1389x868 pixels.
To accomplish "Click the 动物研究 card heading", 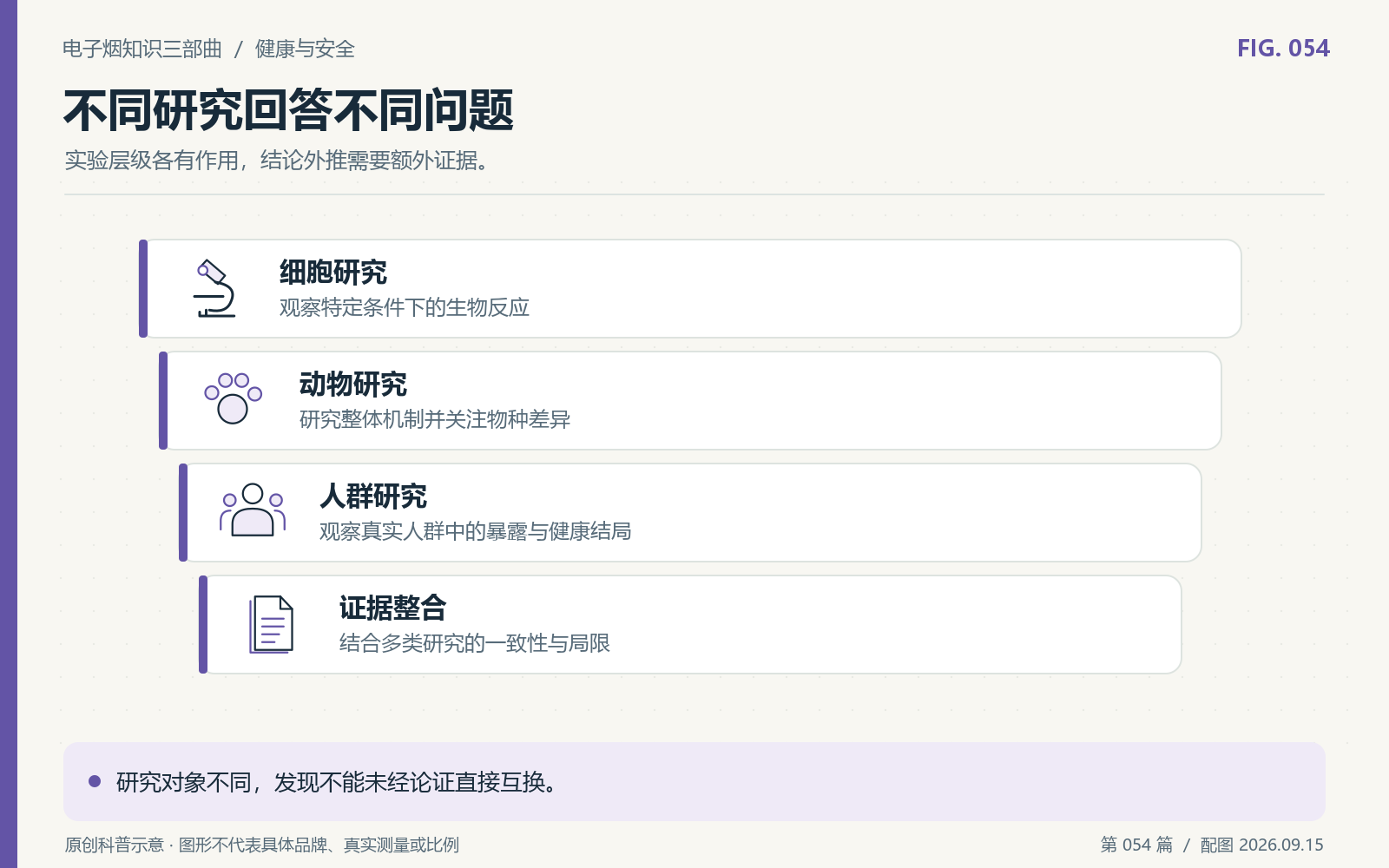I will 353,385.
